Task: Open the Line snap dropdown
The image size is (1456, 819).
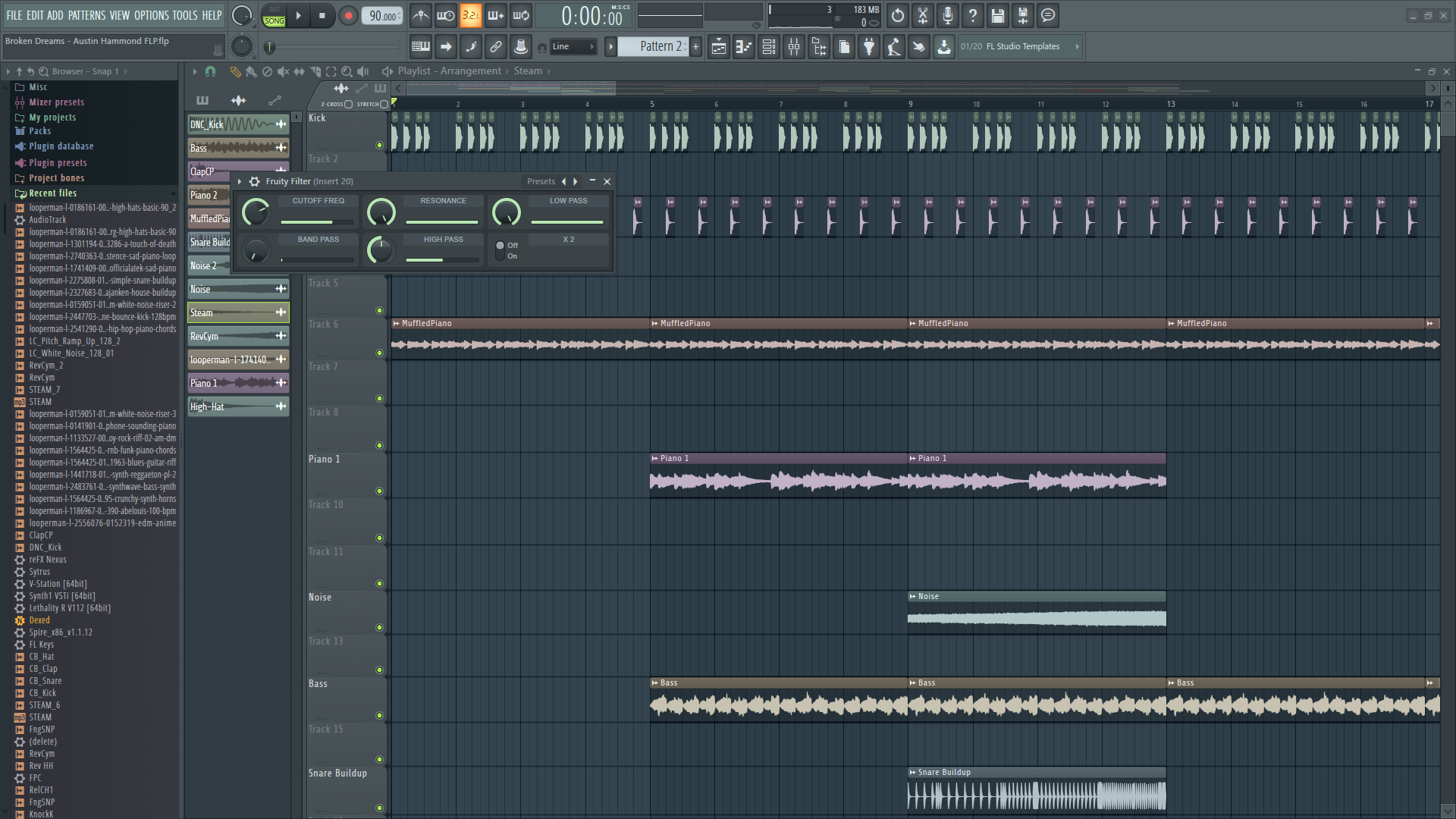Action: tap(573, 47)
